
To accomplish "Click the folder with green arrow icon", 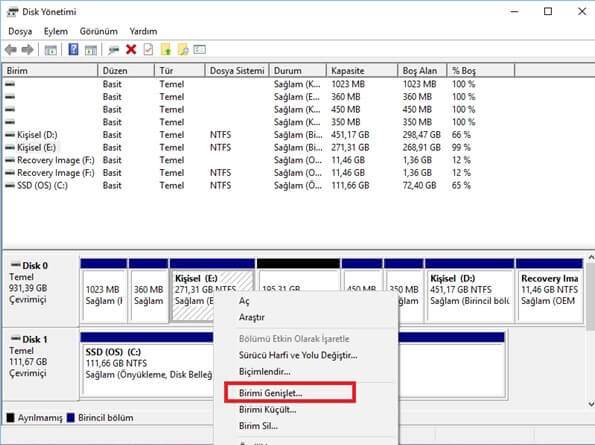I will [x=166, y=50].
